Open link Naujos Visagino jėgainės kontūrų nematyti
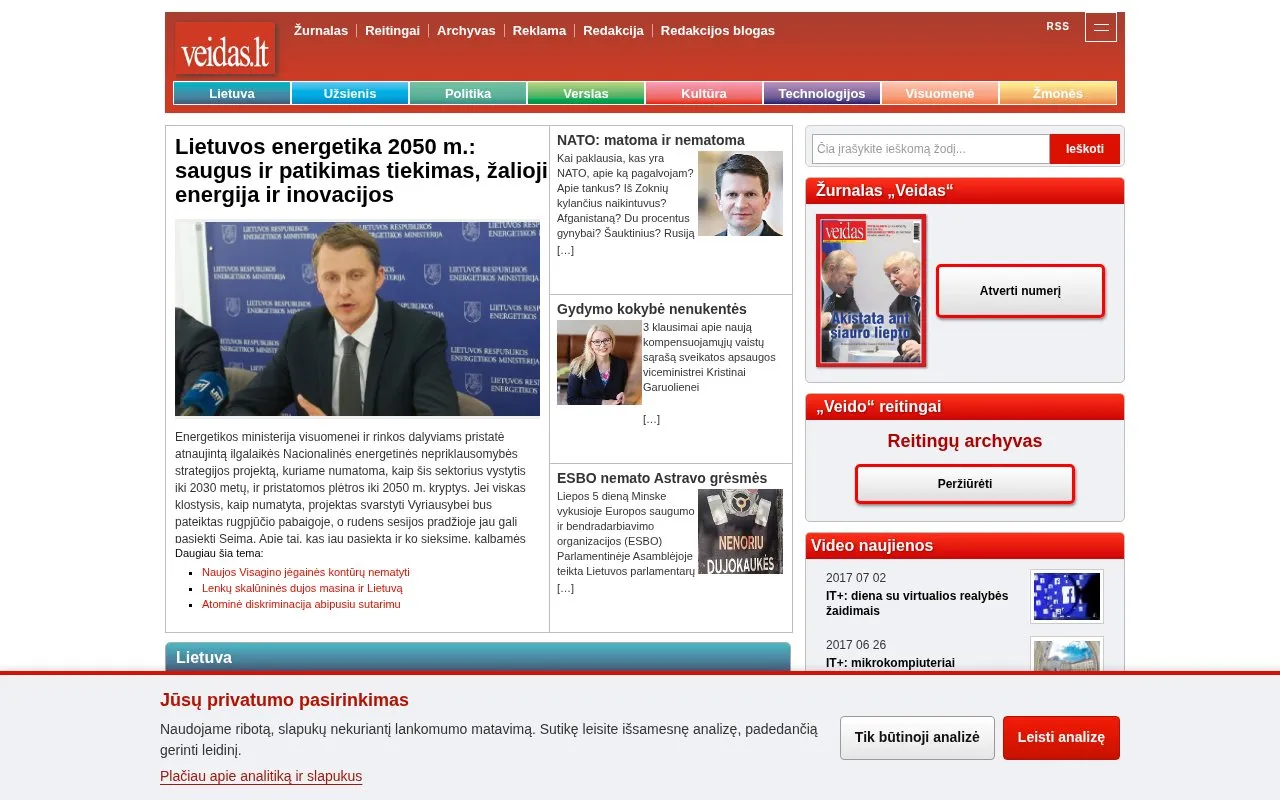Screen dimensions: 1280x800 [x=306, y=572]
